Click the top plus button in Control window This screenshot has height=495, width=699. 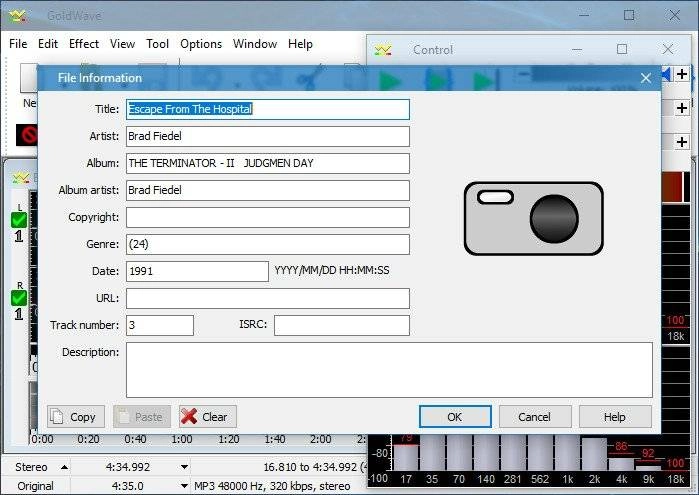coord(682,74)
